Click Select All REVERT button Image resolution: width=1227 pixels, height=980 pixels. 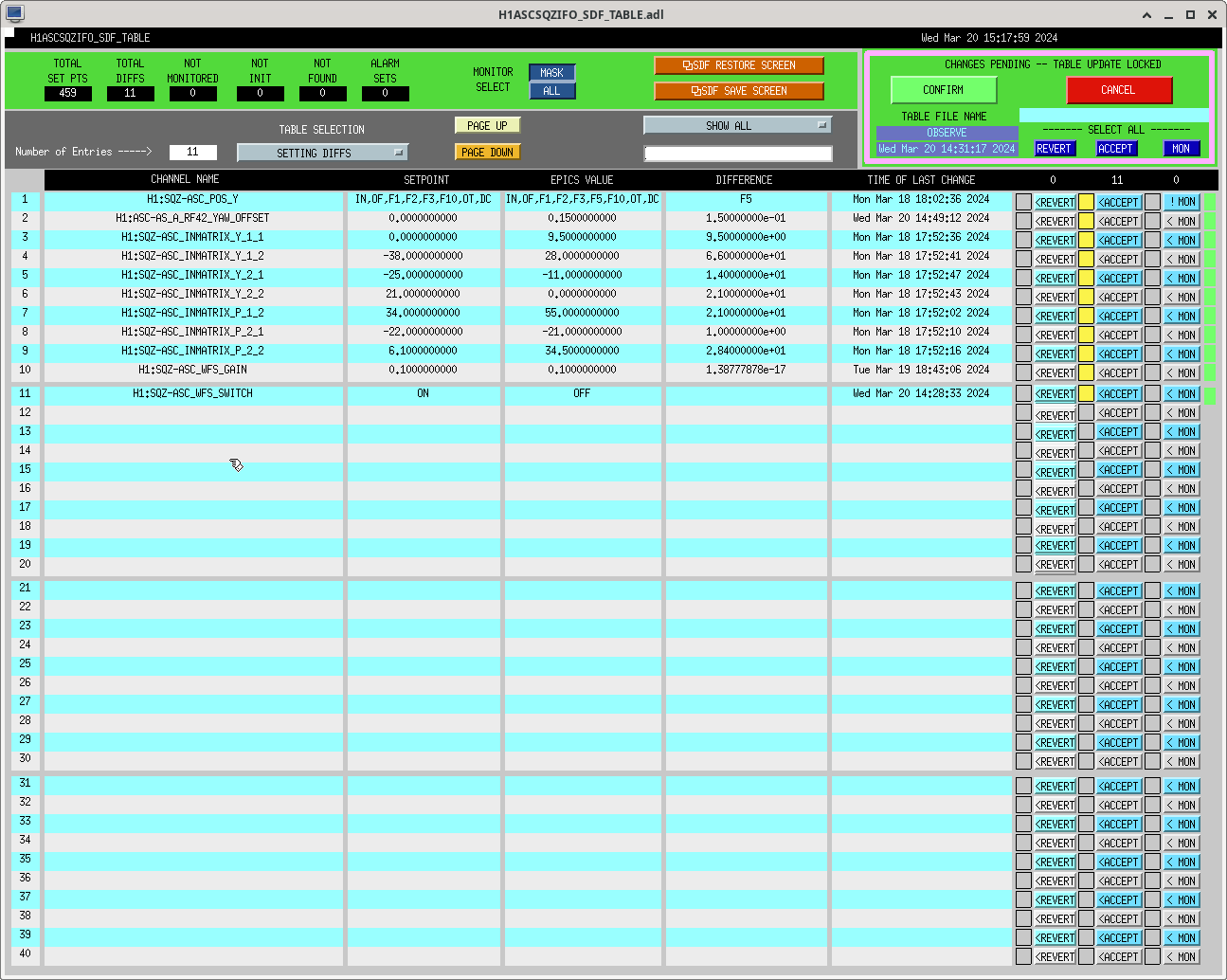[1054, 149]
